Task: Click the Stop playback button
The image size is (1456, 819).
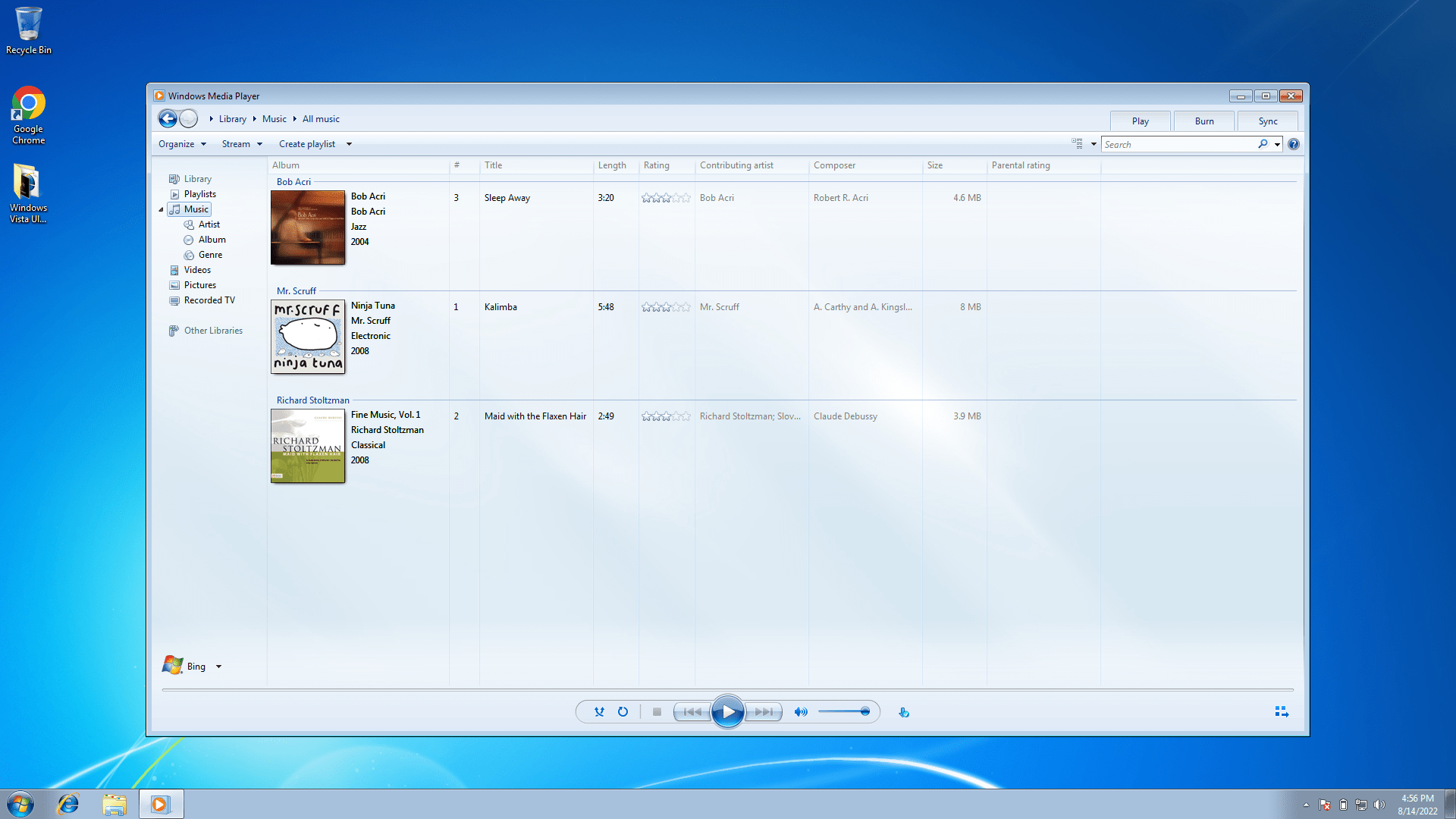Action: [x=657, y=711]
